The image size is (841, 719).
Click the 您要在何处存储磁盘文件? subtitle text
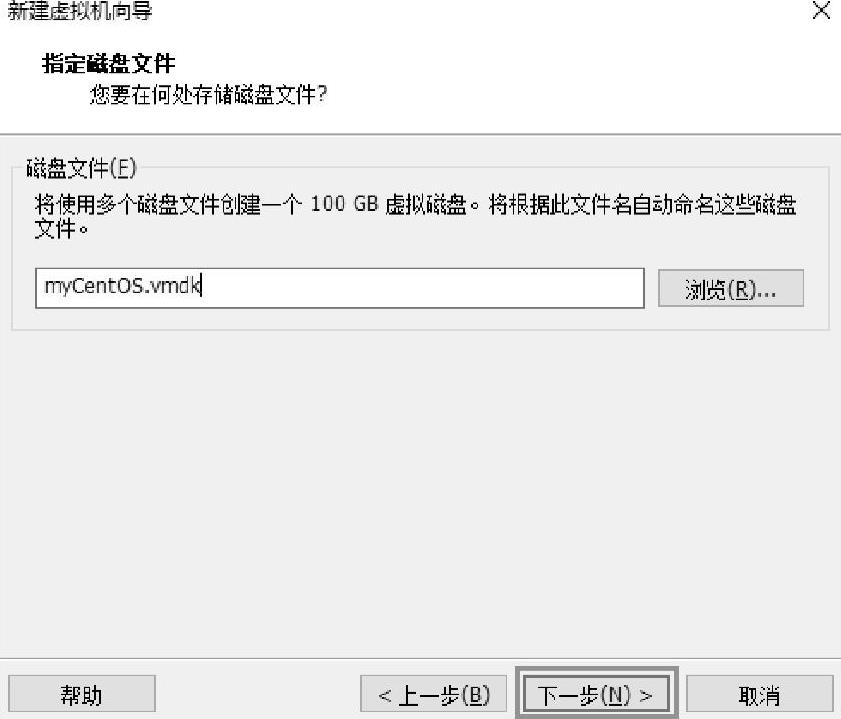click(x=208, y=95)
